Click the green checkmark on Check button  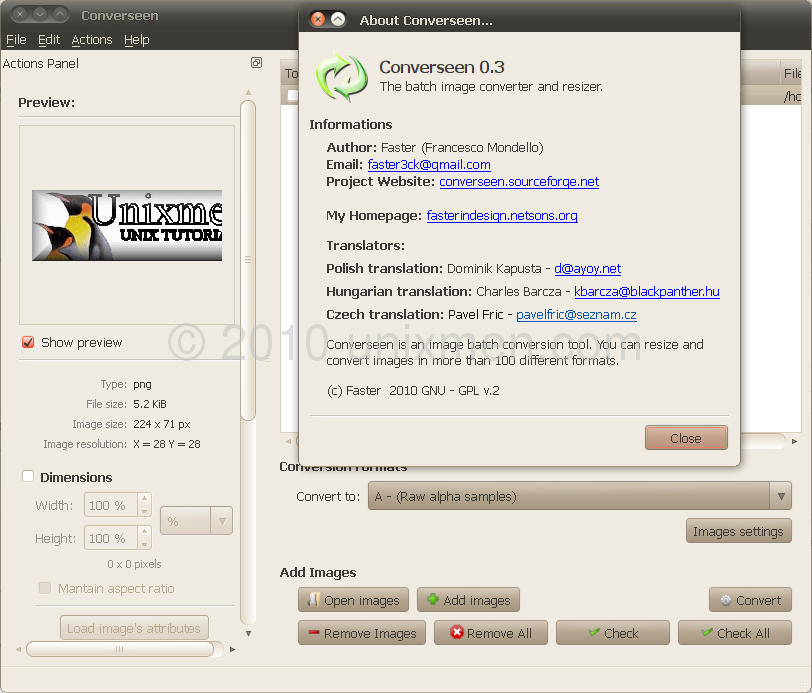tap(594, 632)
